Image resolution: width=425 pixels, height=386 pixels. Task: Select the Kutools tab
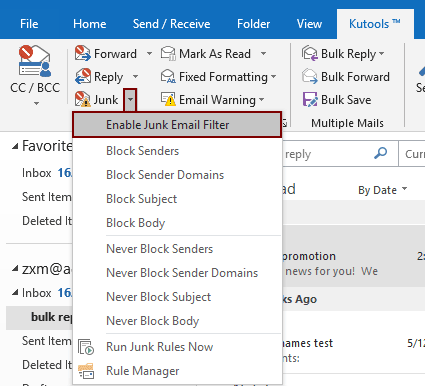[375, 24]
